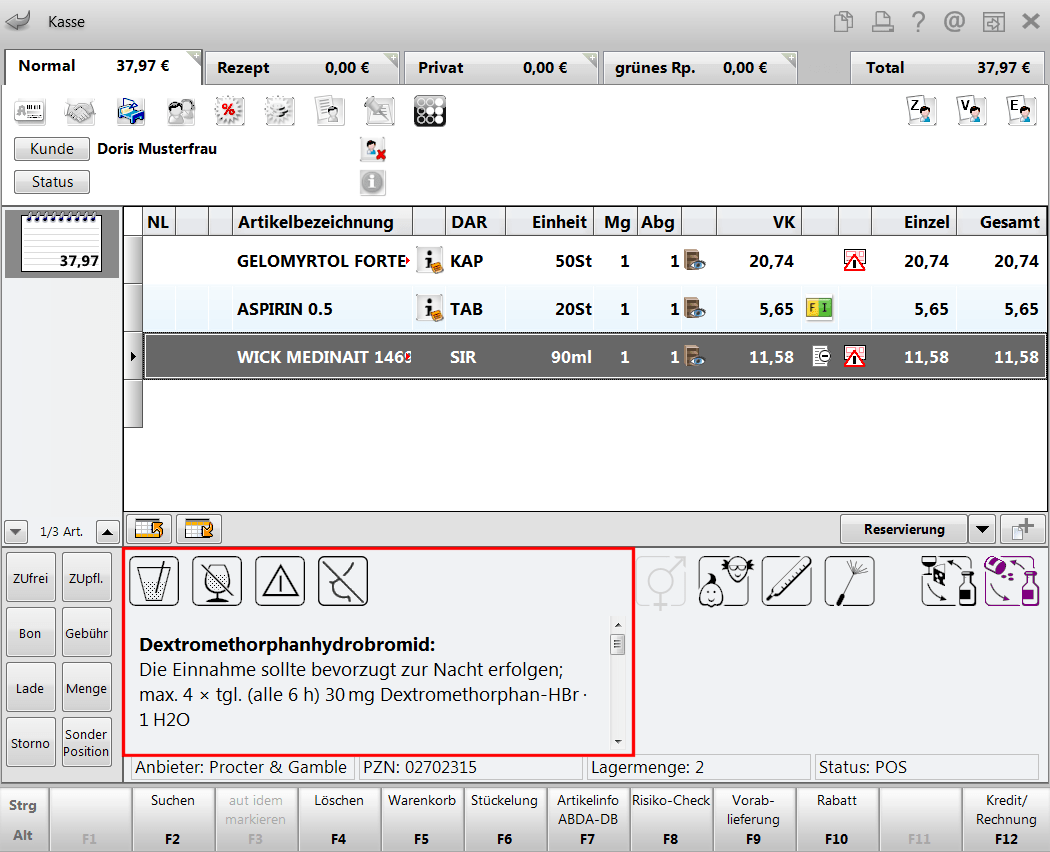Click the stock eye icon in ASPIRIN row
The image size is (1050, 852).
click(x=694, y=308)
